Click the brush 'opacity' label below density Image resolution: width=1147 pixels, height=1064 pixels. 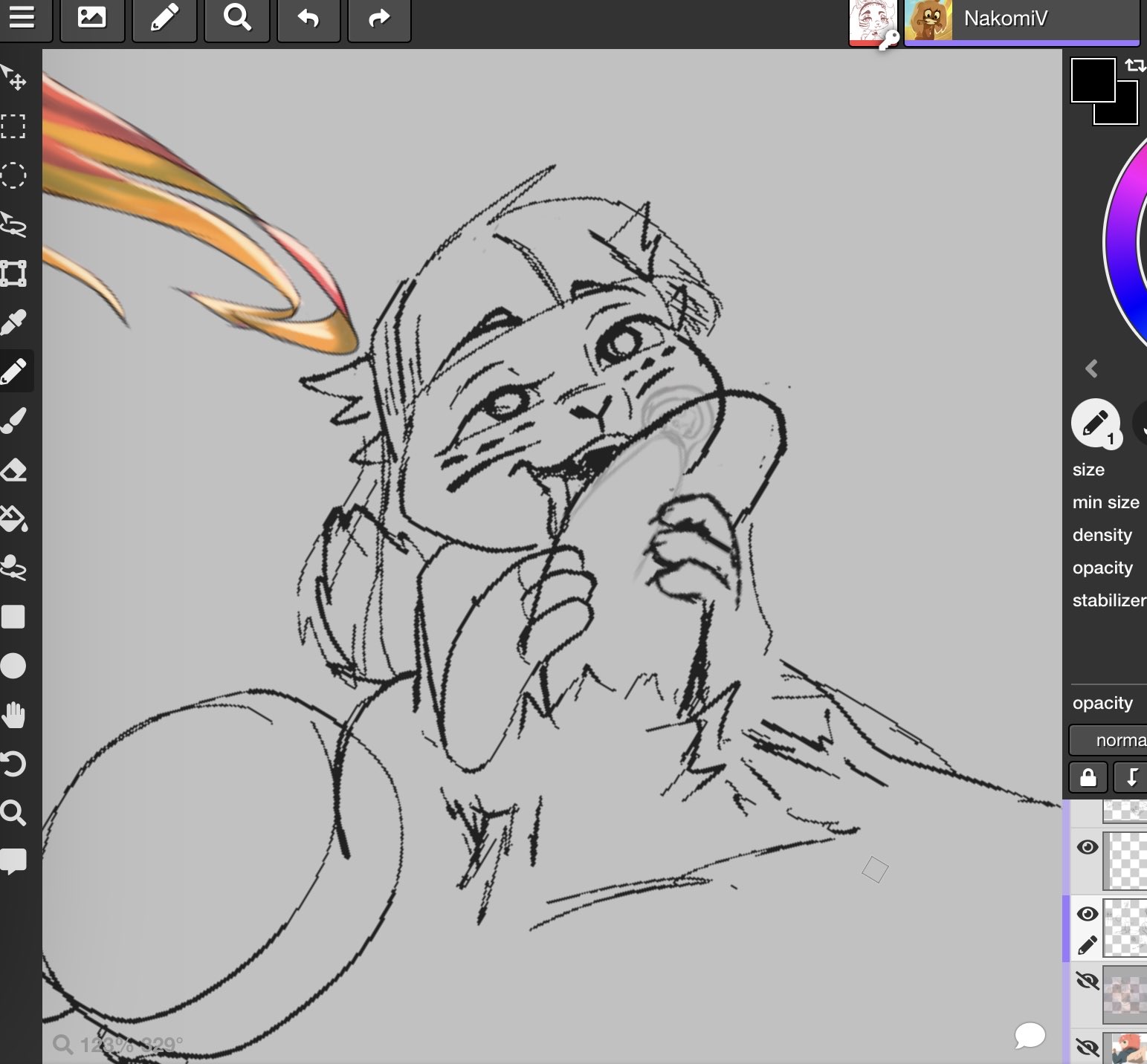click(1102, 568)
